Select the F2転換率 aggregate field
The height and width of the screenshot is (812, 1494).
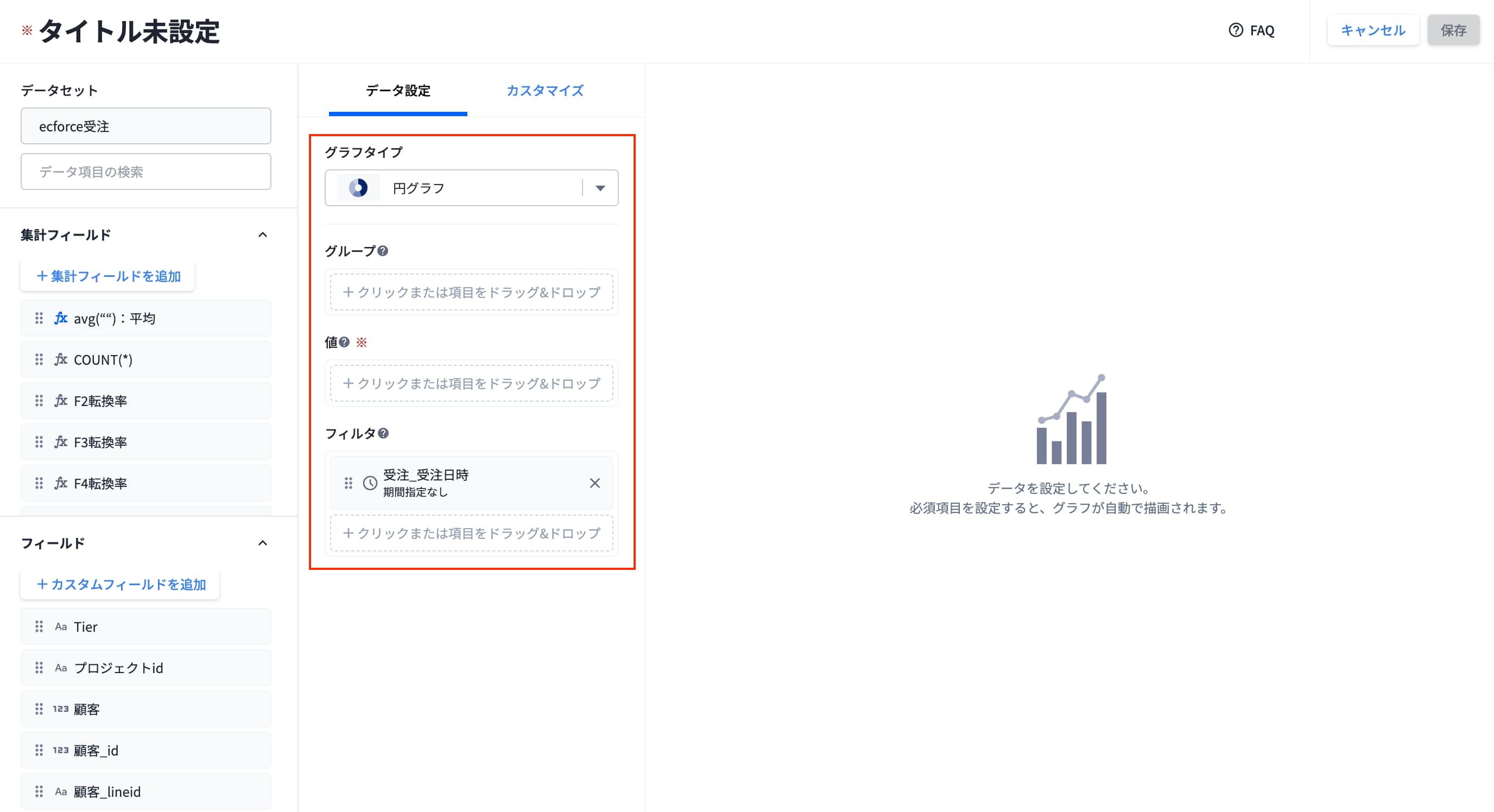[145, 401]
